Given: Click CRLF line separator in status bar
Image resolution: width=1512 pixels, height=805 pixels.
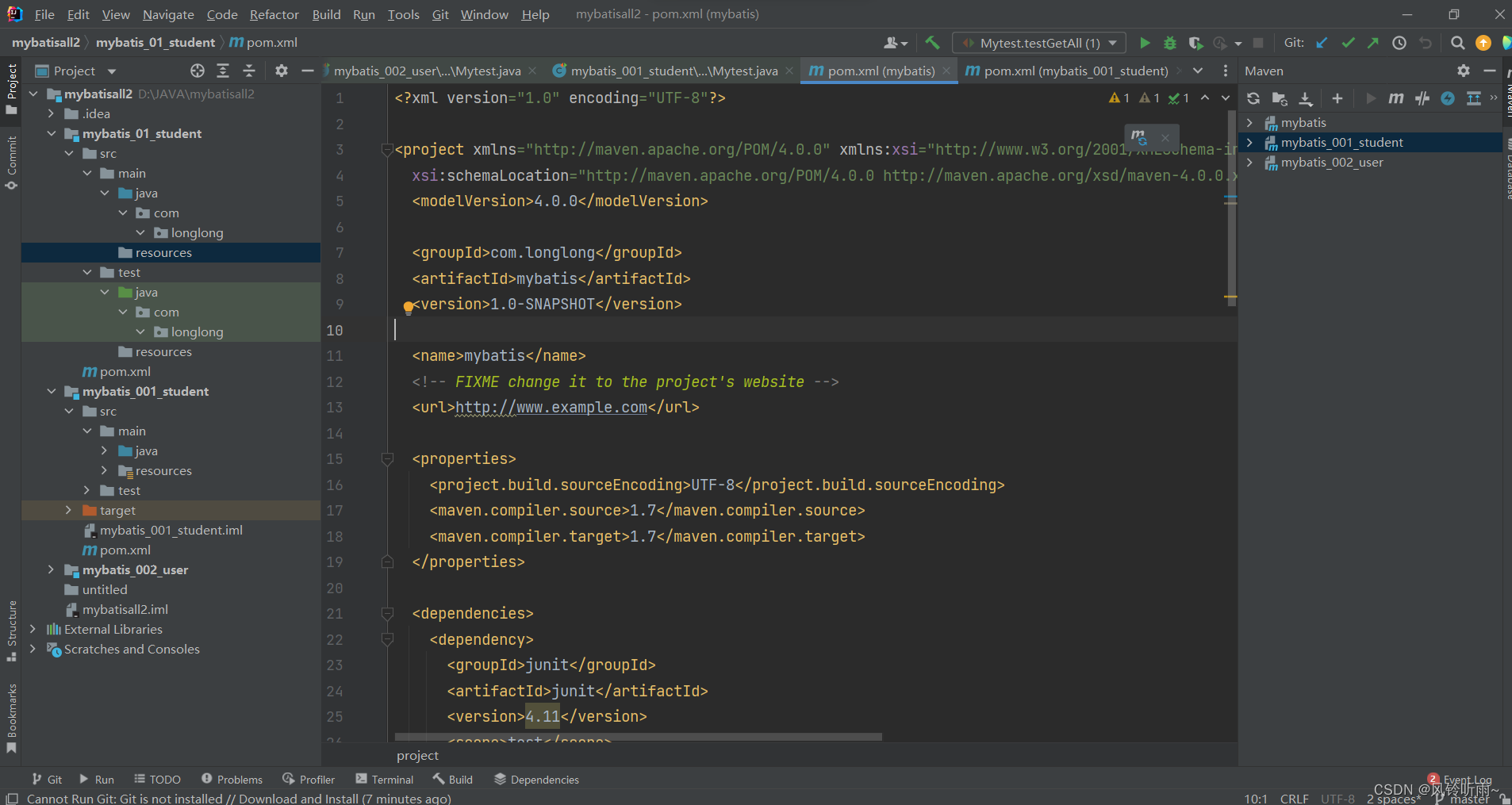Looking at the screenshot, I should pyautogui.click(x=1294, y=798).
